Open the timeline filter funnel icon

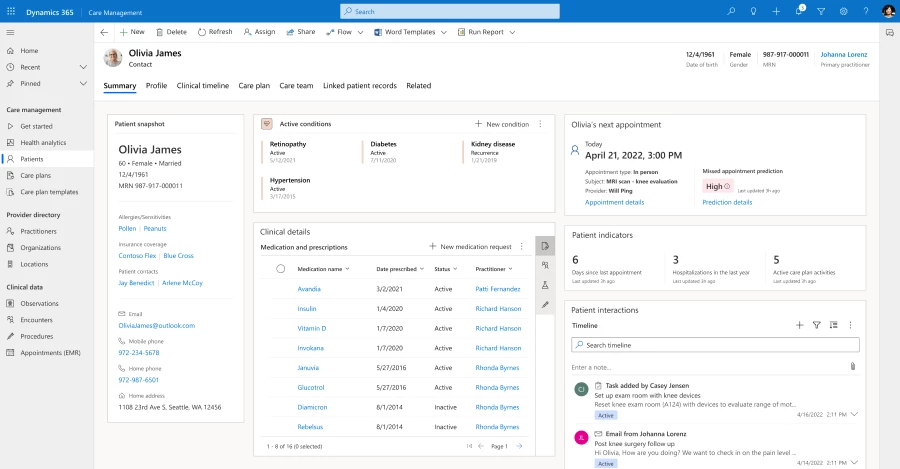(x=816, y=325)
